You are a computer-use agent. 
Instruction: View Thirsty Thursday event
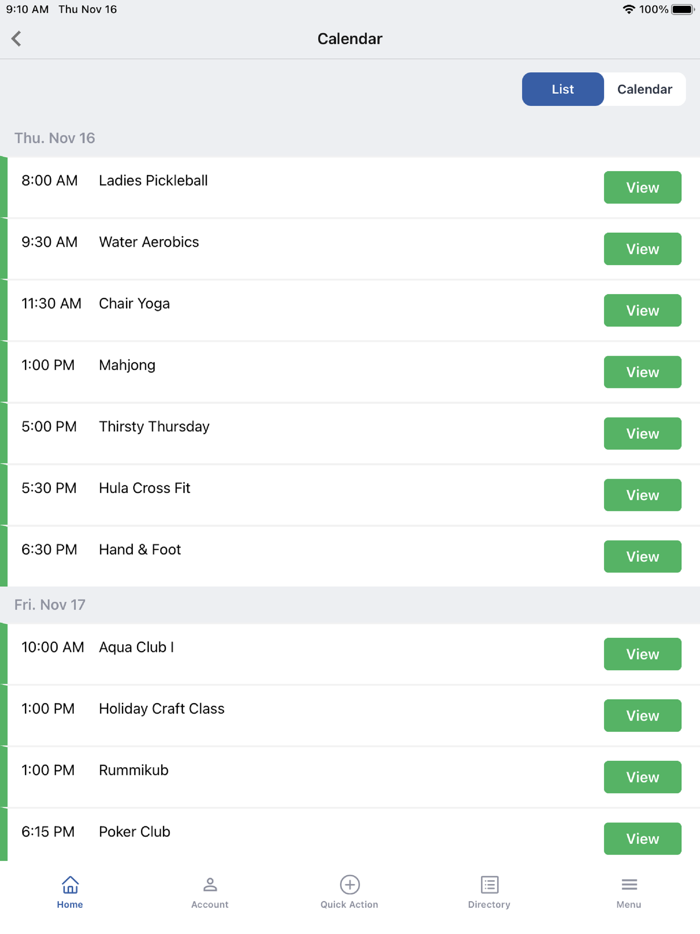tap(642, 434)
